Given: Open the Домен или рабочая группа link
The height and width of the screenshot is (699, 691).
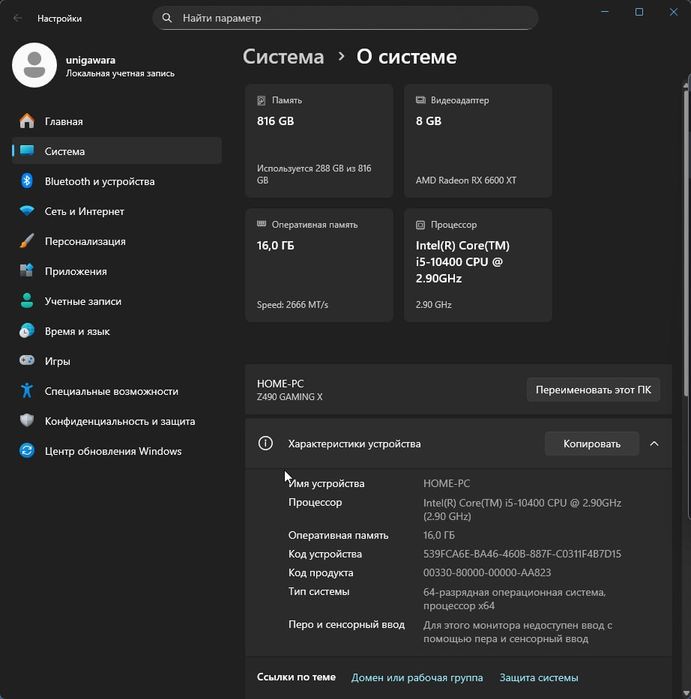Looking at the screenshot, I should pyautogui.click(x=417, y=677).
